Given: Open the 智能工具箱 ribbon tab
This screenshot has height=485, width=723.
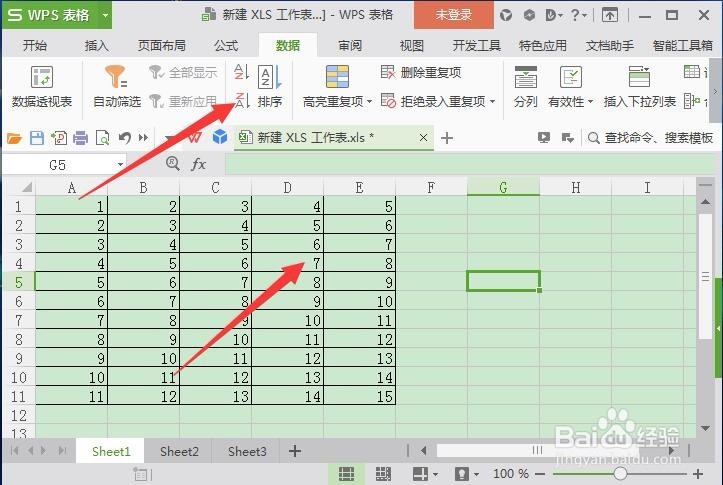Looking at the screenshot, I should 682,45.
